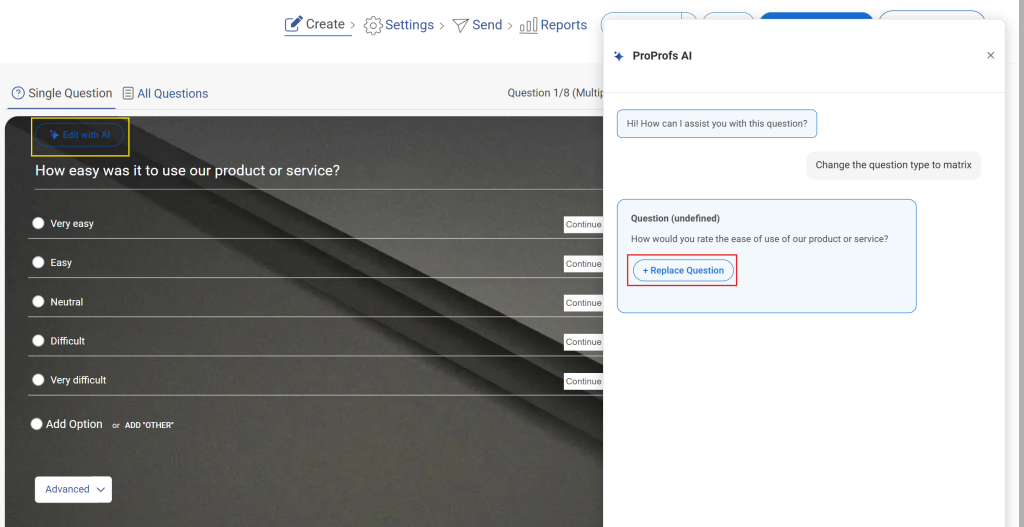Click the suggested ease of use question text
Image resolution: width=1024 pixels, height=527 pixels.
(760, 239)
